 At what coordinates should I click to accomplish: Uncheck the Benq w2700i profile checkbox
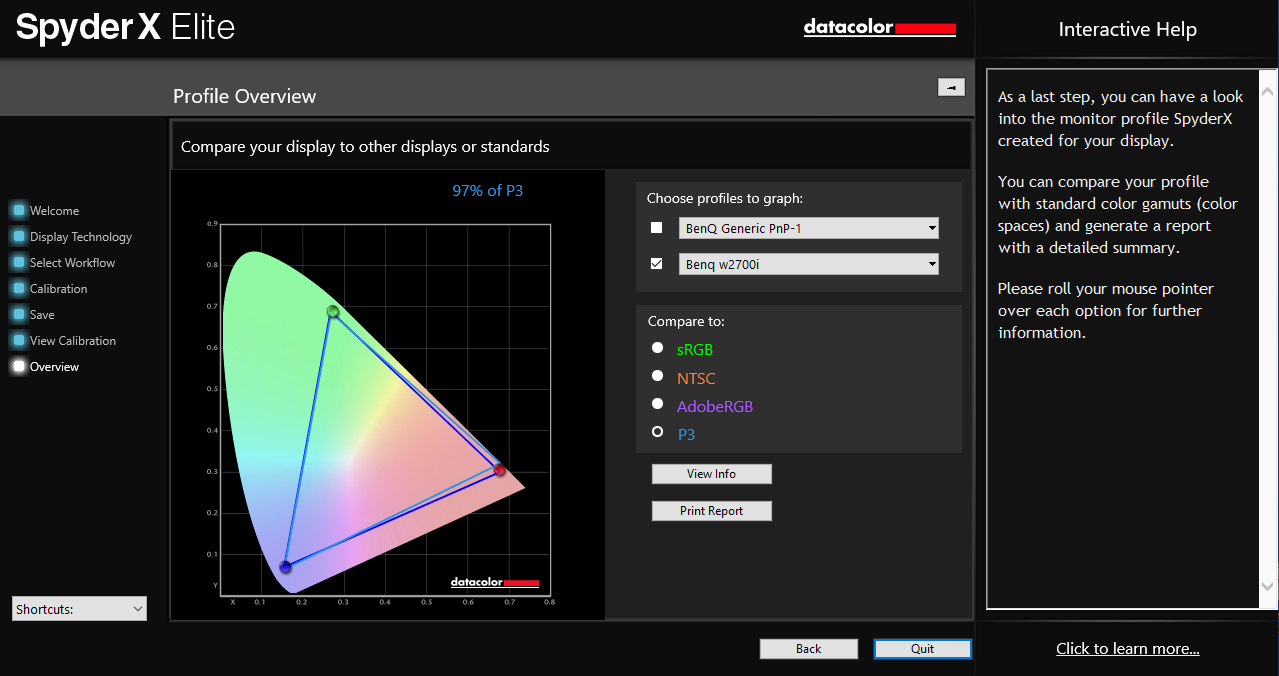657,264
